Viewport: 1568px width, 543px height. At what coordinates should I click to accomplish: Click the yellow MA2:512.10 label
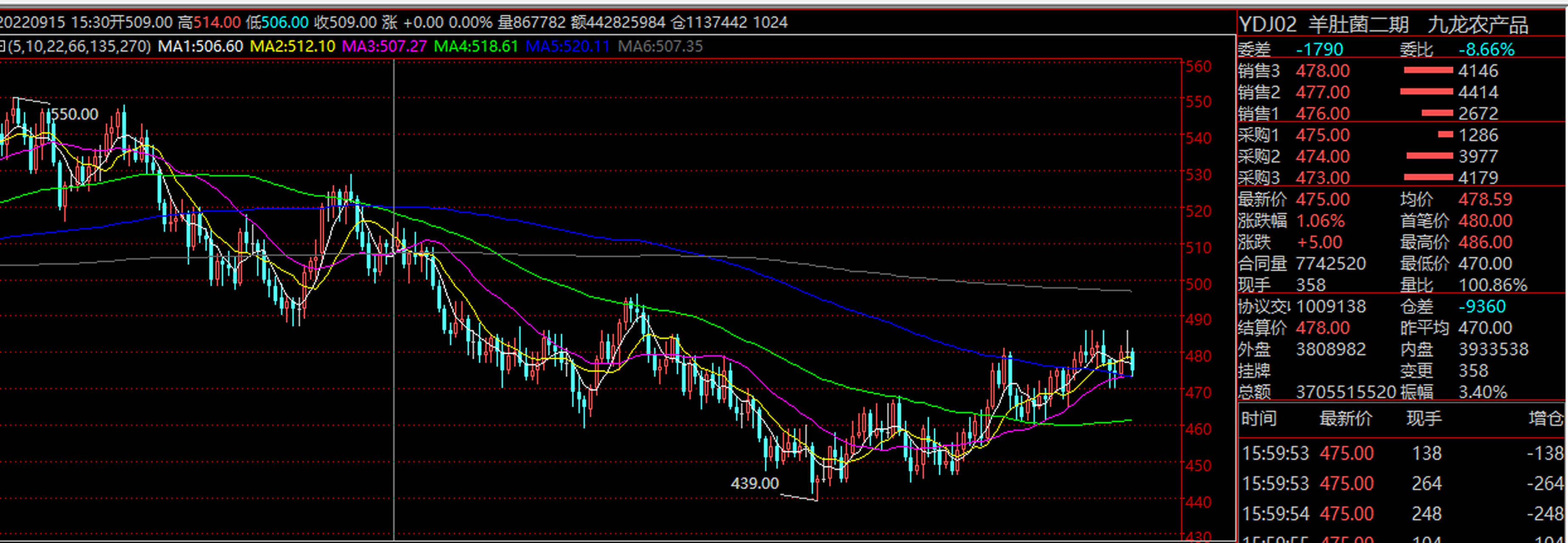(x=292, y=46)
